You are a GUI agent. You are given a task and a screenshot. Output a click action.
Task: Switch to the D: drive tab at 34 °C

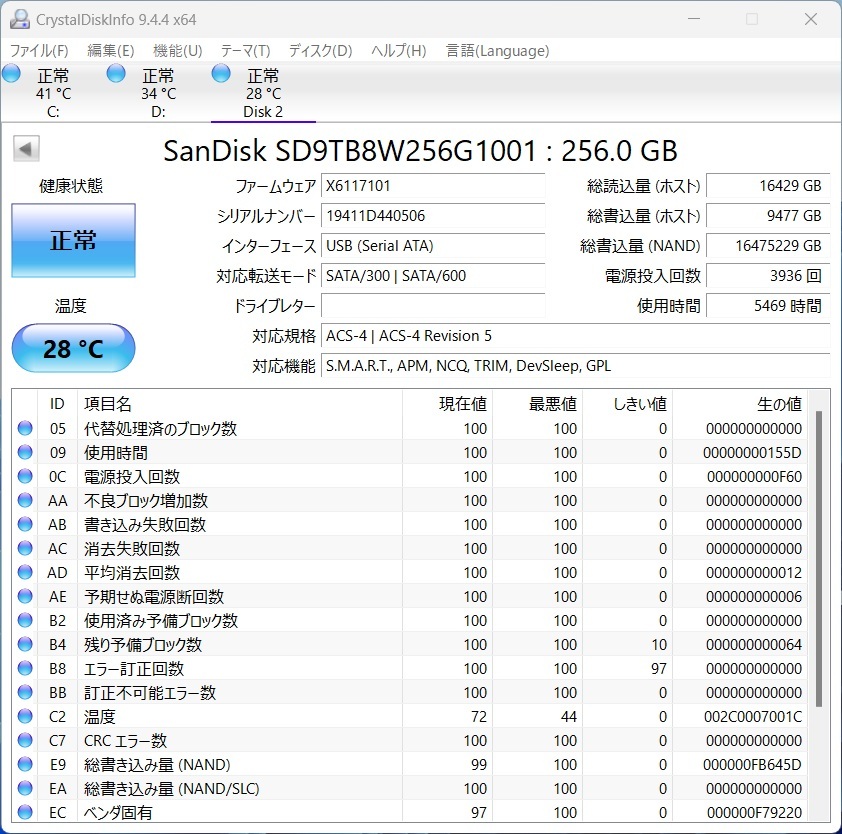[x=158, y=93]
